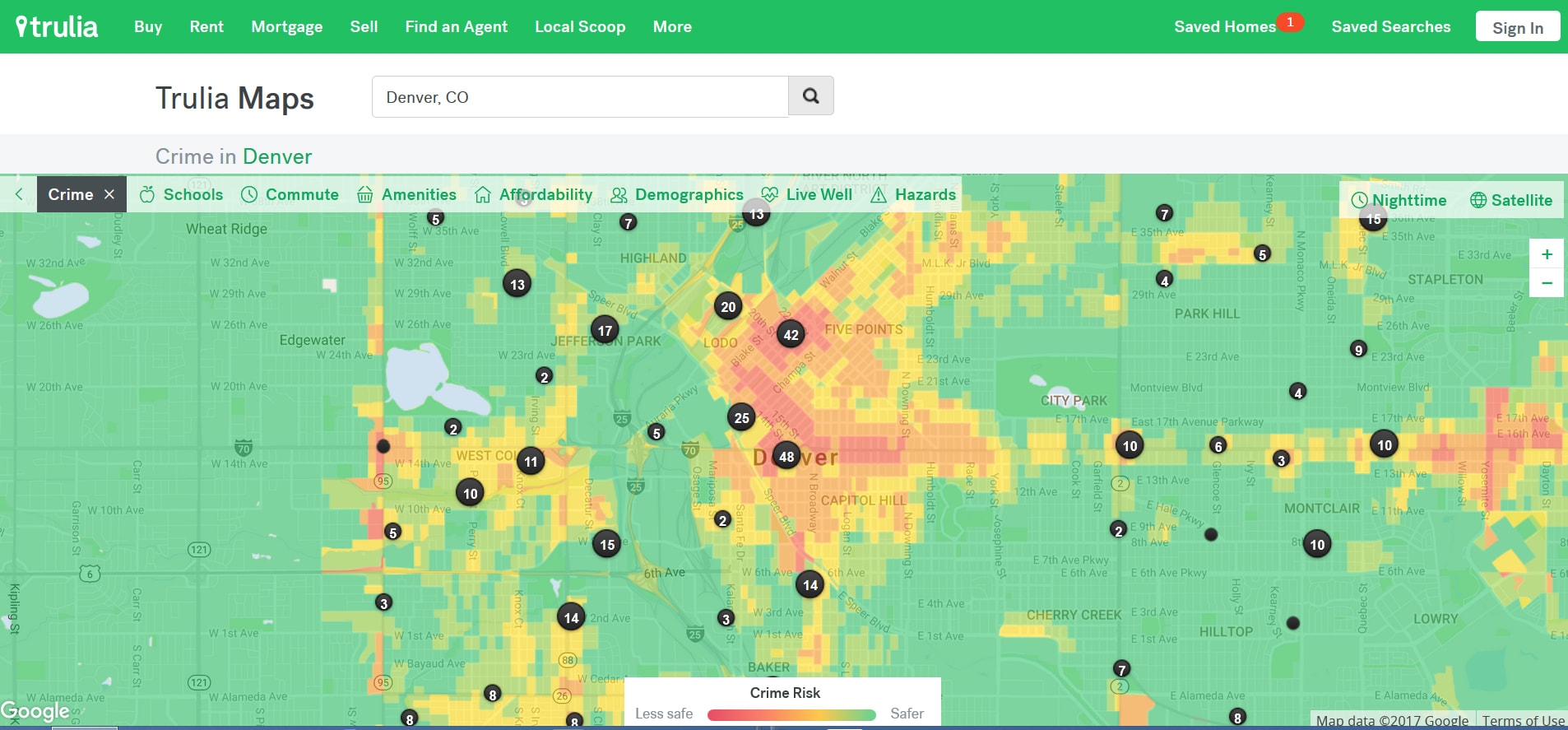Click cluster marker 14 near 2nd Ave
1568x730 pixels.
[571, 617]
